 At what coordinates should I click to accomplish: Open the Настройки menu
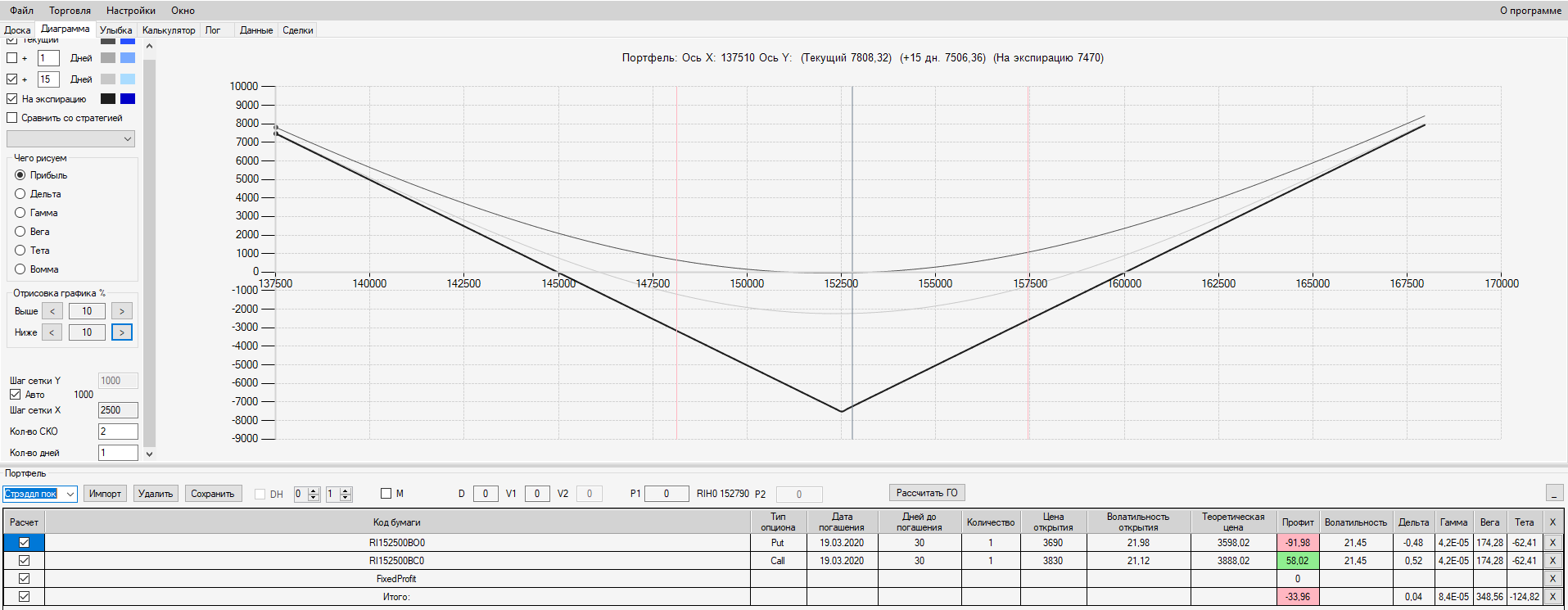click(x=131, y=11)
